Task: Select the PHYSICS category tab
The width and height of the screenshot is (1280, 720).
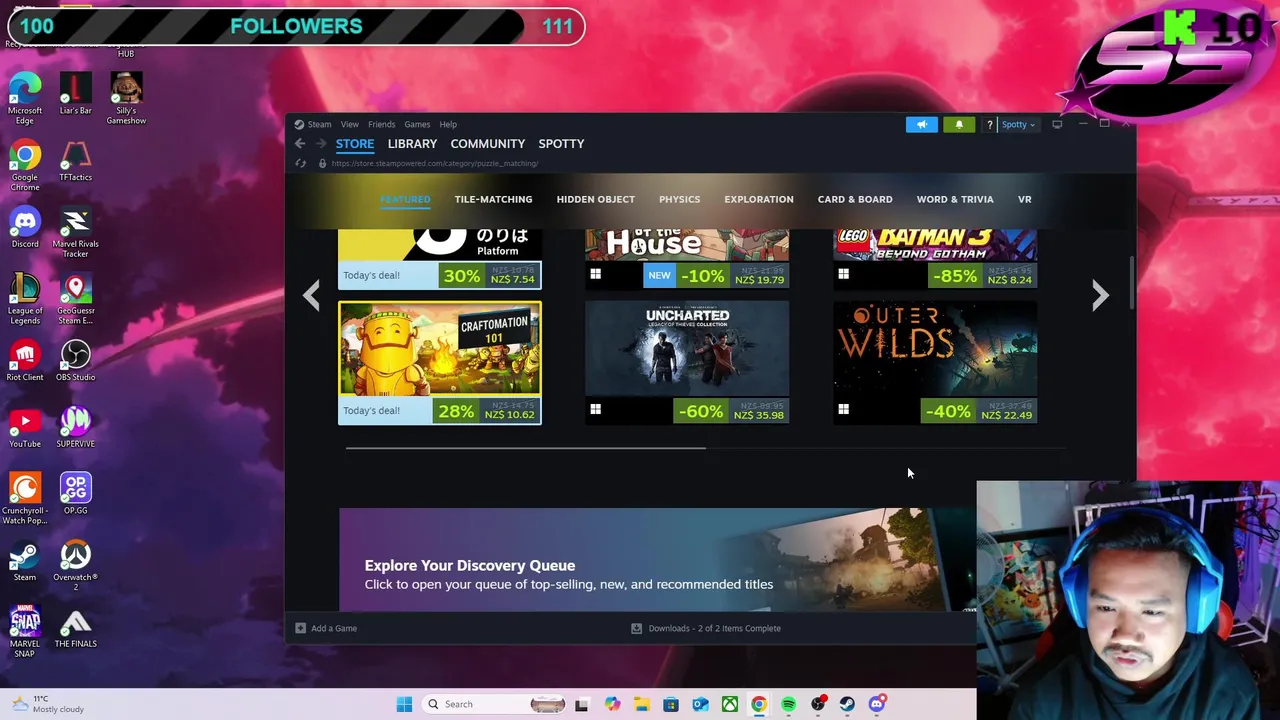Action: (x=679, y=199)
